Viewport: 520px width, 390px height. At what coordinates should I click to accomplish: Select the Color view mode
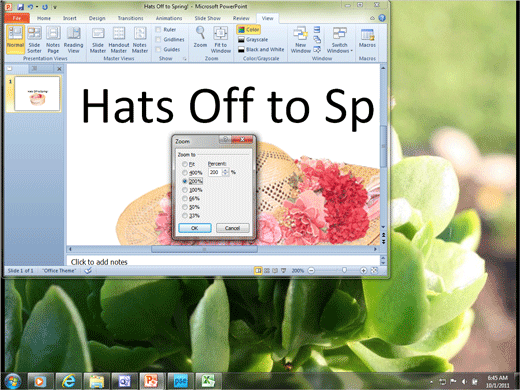click(249, 30)
